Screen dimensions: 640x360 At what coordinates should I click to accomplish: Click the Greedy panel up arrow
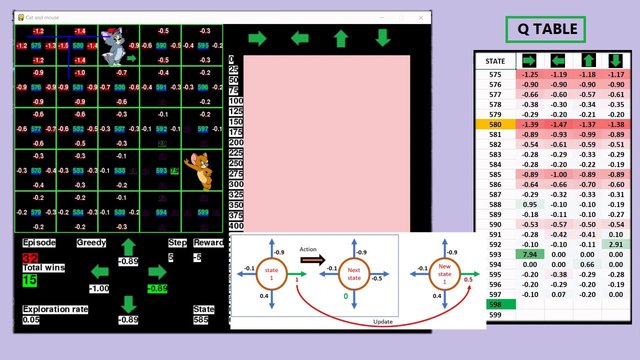click(128, 248)
